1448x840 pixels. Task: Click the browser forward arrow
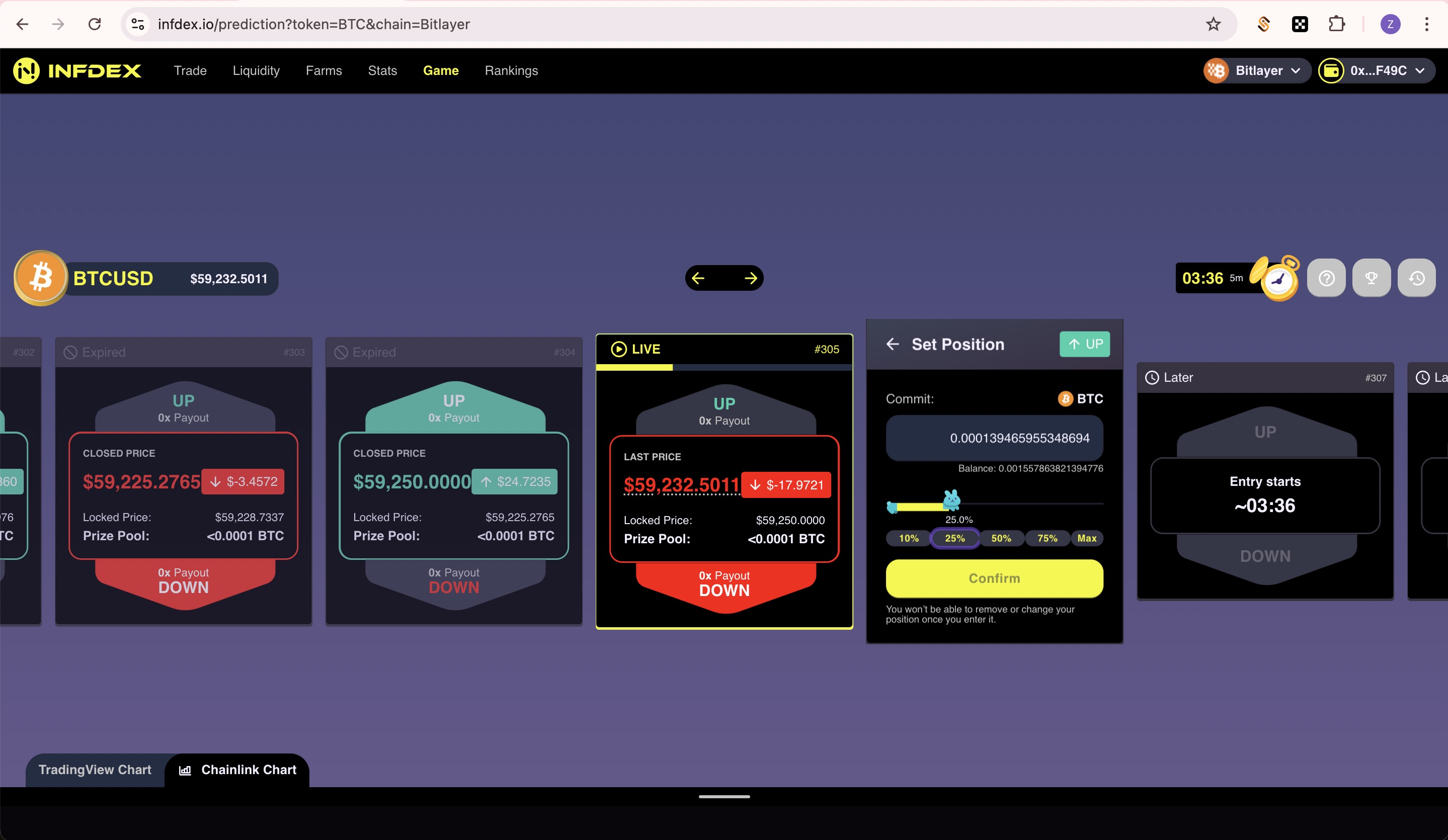click(x=58, y=24)
